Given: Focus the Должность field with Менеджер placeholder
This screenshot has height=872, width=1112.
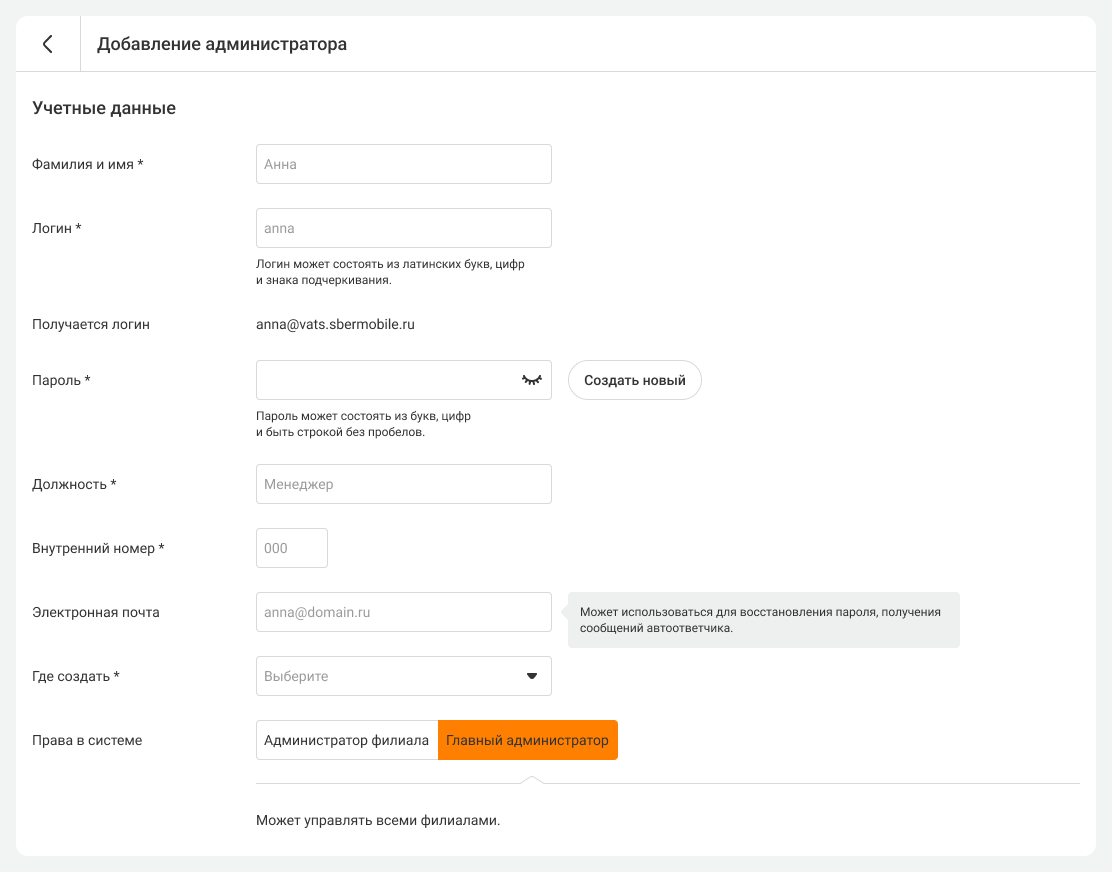Looking at the screenshot, I should coord(403,484).
